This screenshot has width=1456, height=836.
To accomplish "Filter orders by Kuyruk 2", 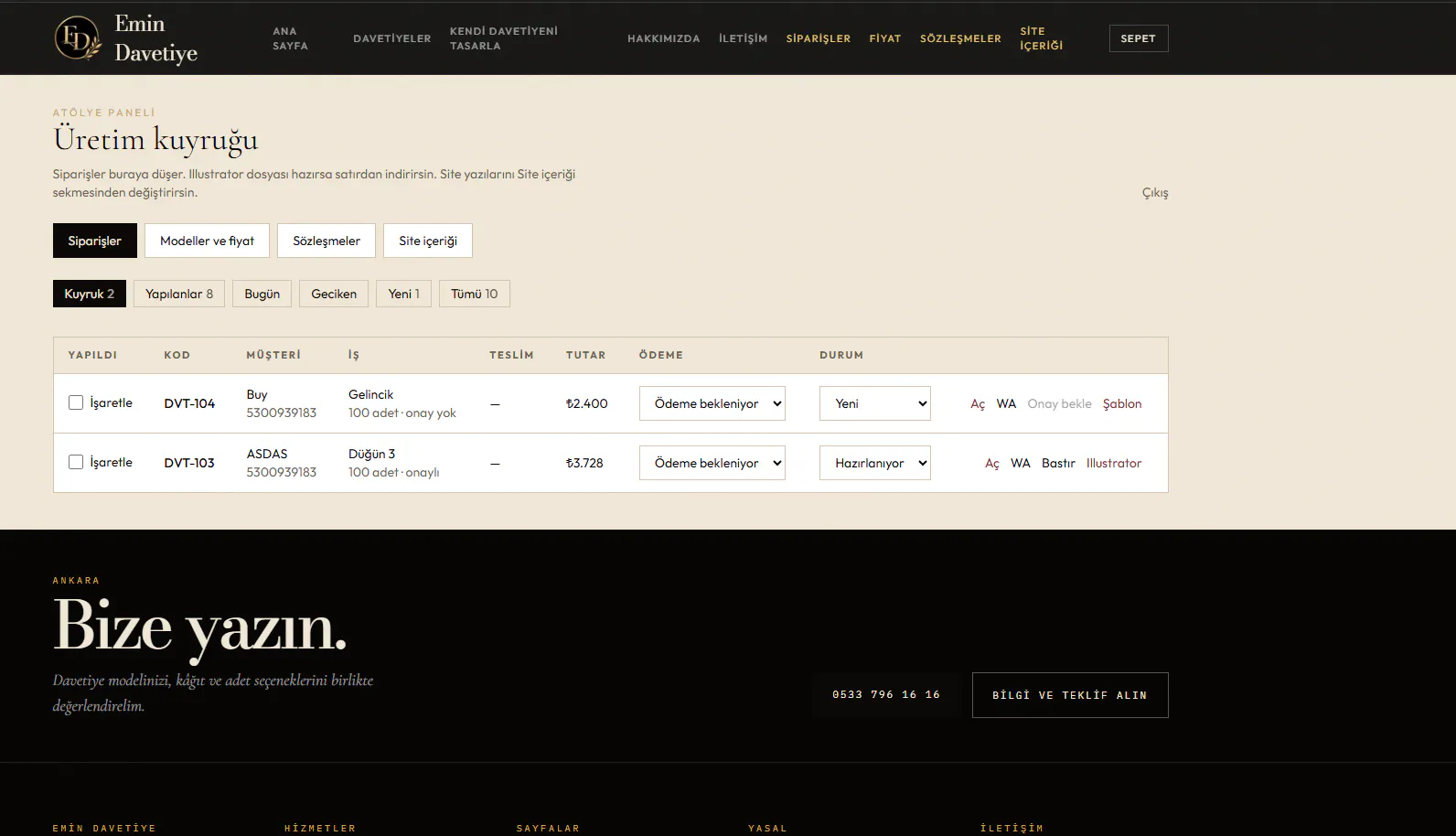I will pyautogui.click(x=90, y=294).
